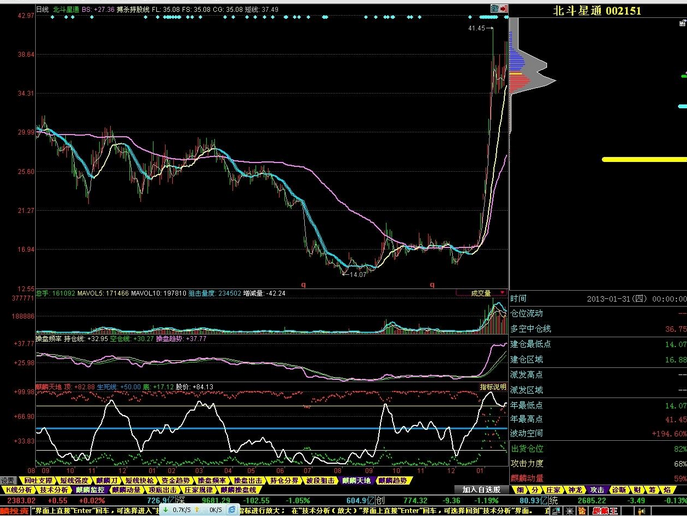Open the 麒麟监控 tab
687x516 pixels.
pyautogui.click(x=89, y=490)
